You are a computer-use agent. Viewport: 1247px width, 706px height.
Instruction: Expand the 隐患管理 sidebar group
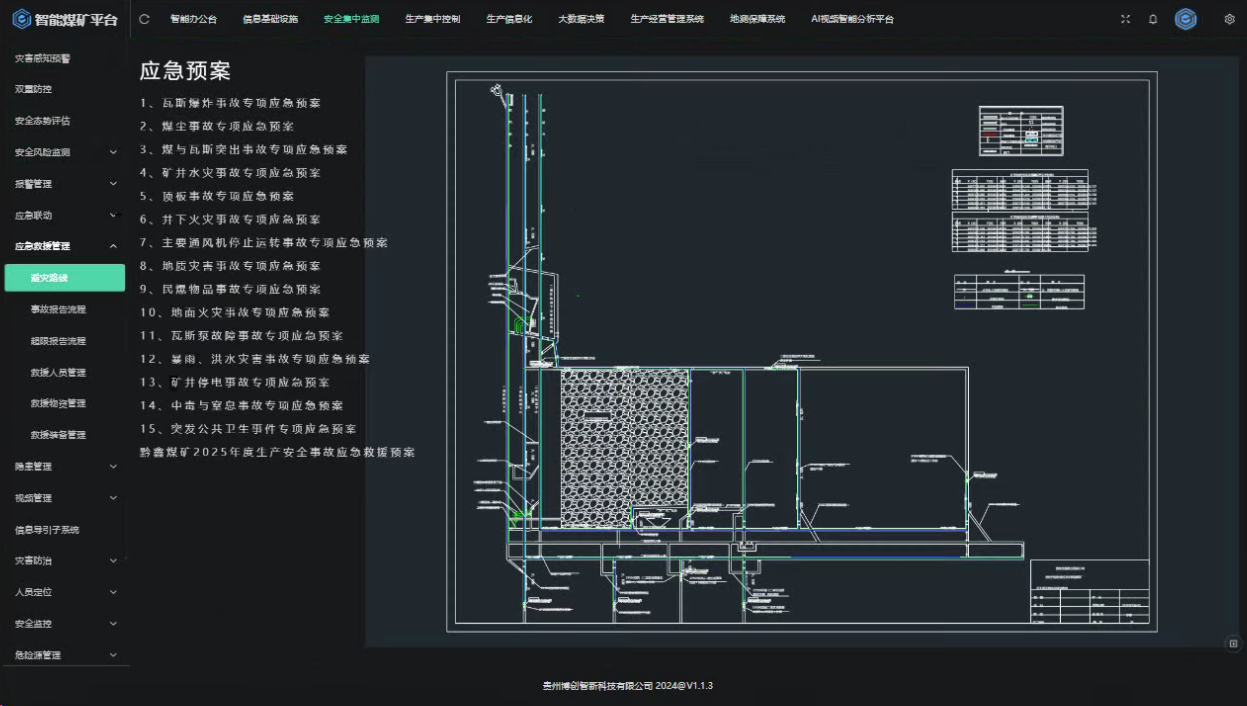coord(113,467)
